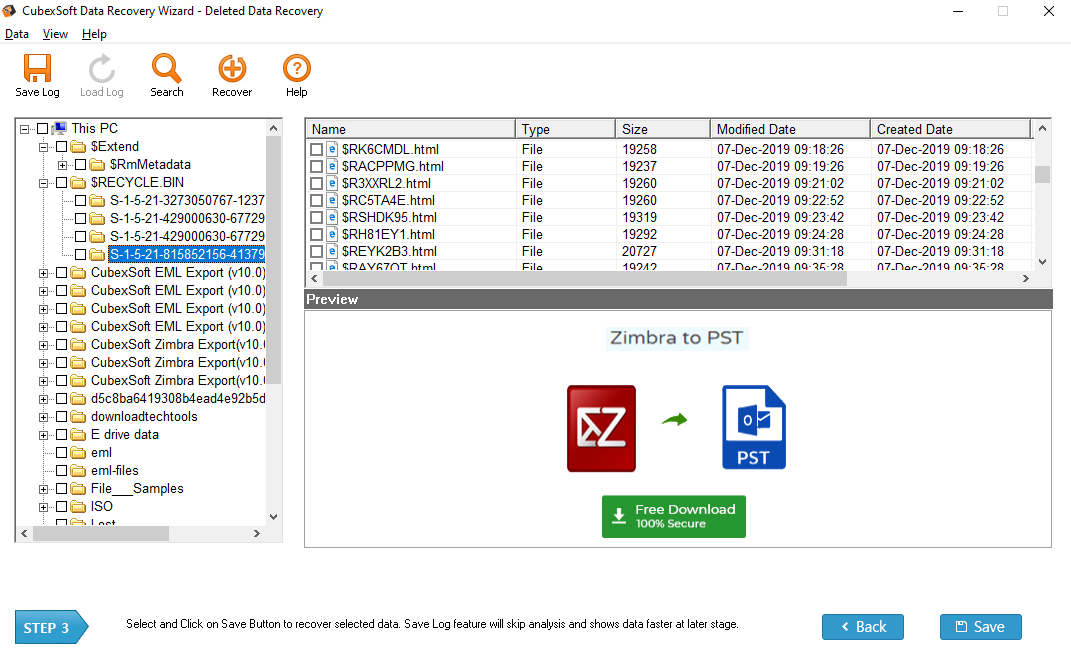
Task: Click the Zimbra logo in the preview
Action: pos(601,428)
